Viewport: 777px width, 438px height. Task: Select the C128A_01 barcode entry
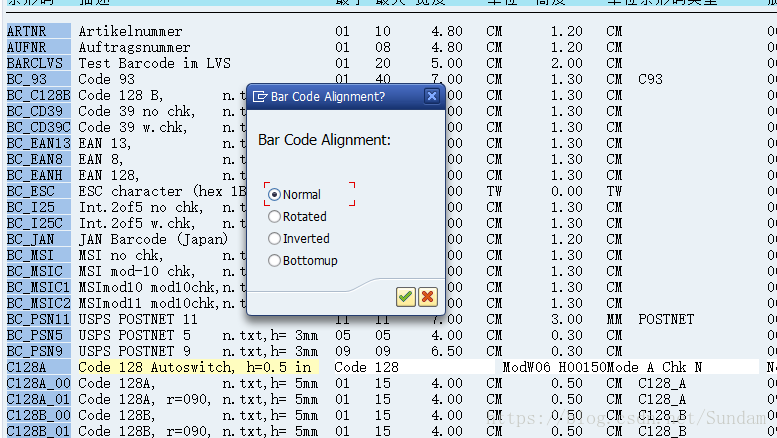pyautogui.click(x=39, y=399)
